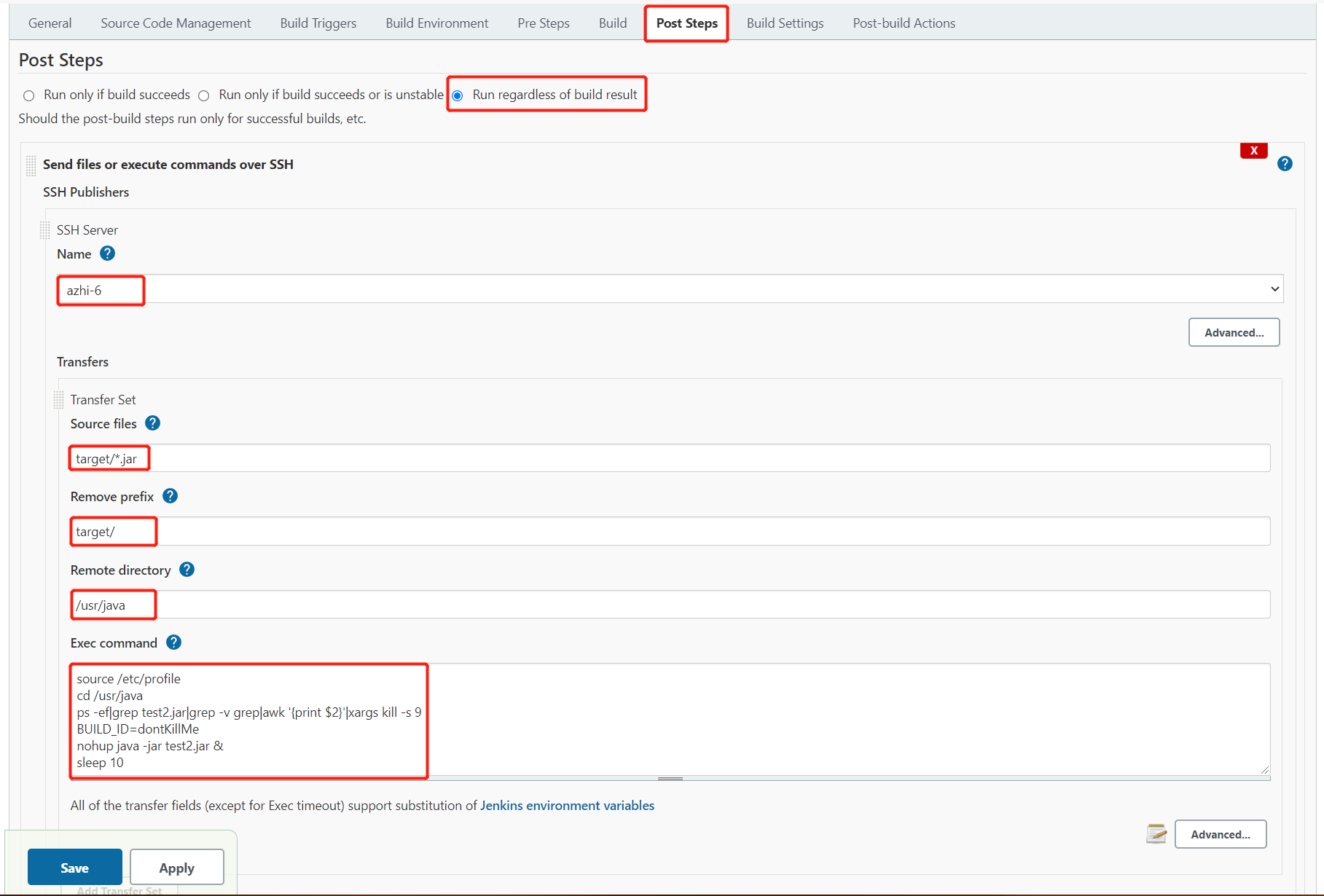
Task: Open the Build Settings tab
Action: pyautogui.click(x=786, y=23)
